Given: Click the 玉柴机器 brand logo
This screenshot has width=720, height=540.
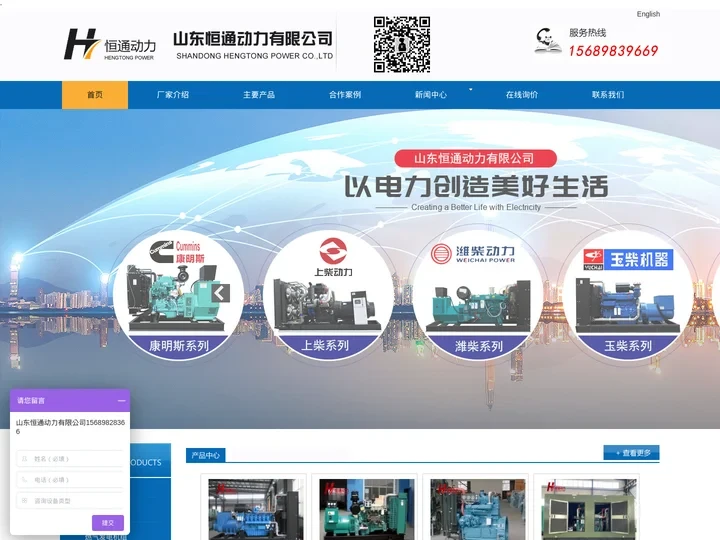Looking at the screenshot, I should point(628,259).
